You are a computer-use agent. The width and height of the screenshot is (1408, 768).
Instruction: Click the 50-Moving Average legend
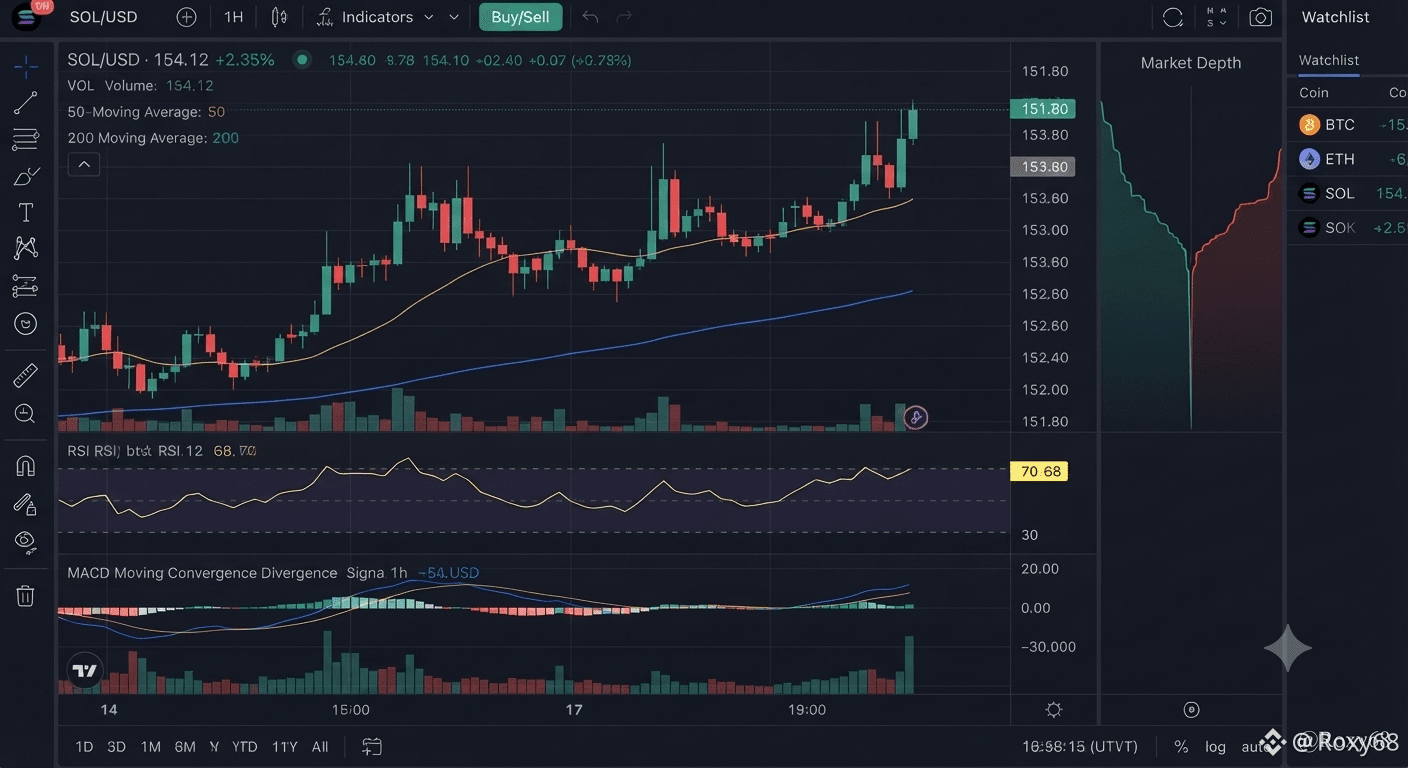point(146,112)
